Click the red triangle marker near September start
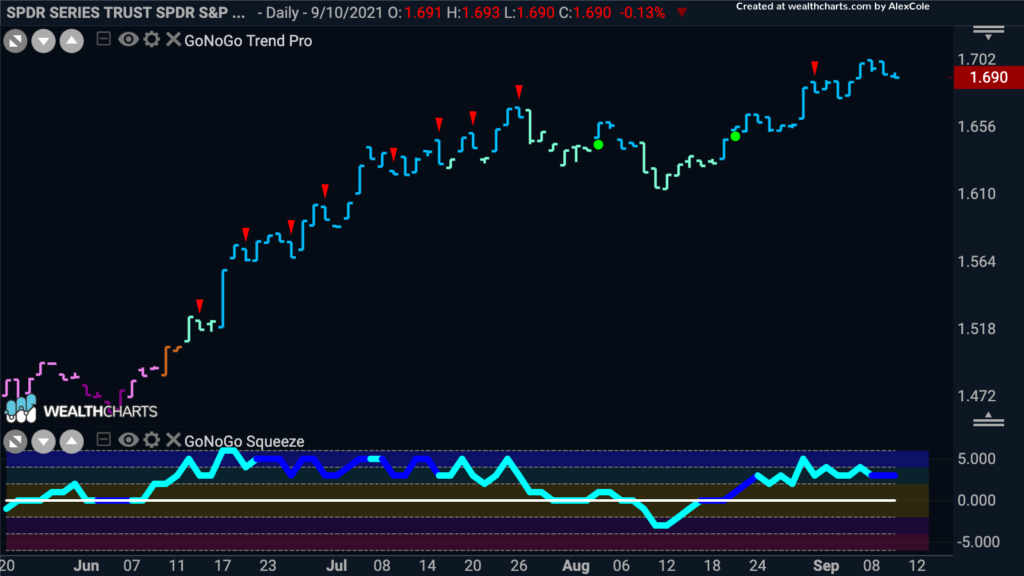The height and width of the screenshot is (576, 1024). pyautogui.click(x=814, y=67)
